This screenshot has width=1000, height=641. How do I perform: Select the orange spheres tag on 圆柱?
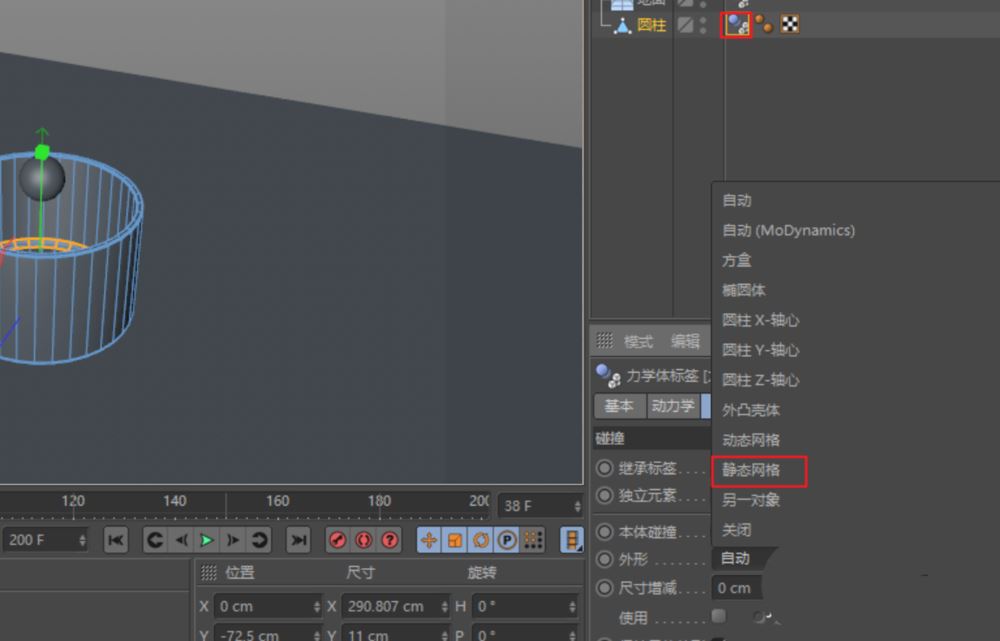tap(763, 24)
